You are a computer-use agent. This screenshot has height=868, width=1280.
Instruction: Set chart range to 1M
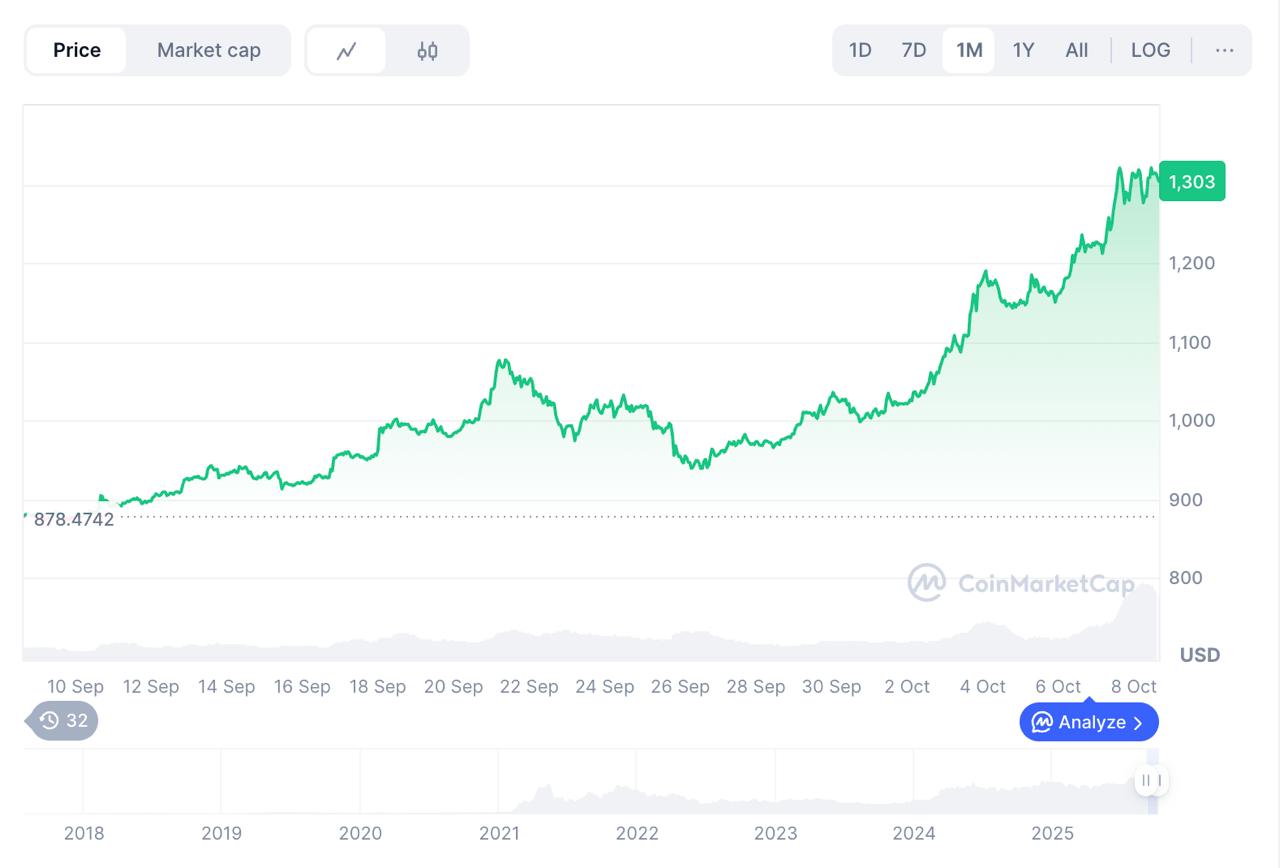969,50
